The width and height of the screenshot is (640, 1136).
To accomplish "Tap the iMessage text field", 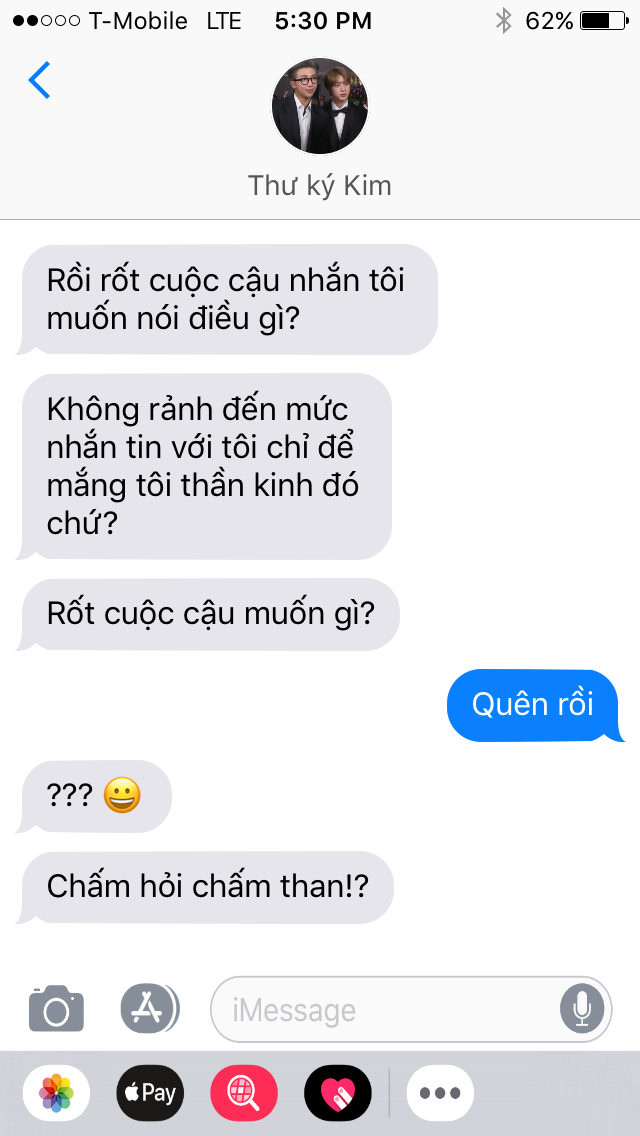I will pos(411,1009).
